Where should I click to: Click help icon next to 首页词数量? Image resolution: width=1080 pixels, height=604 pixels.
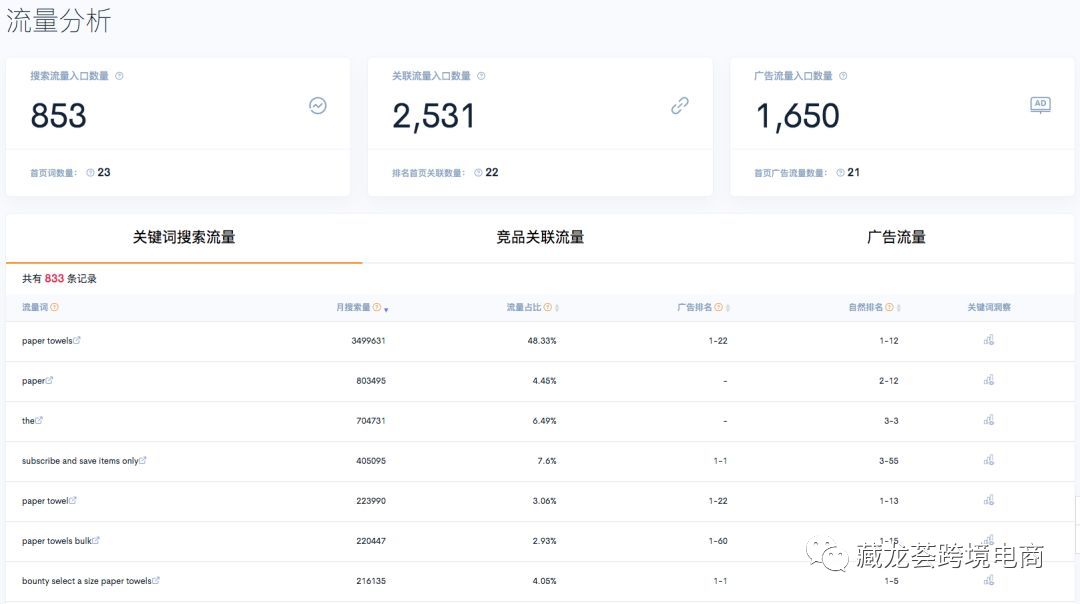click(89, 171)
